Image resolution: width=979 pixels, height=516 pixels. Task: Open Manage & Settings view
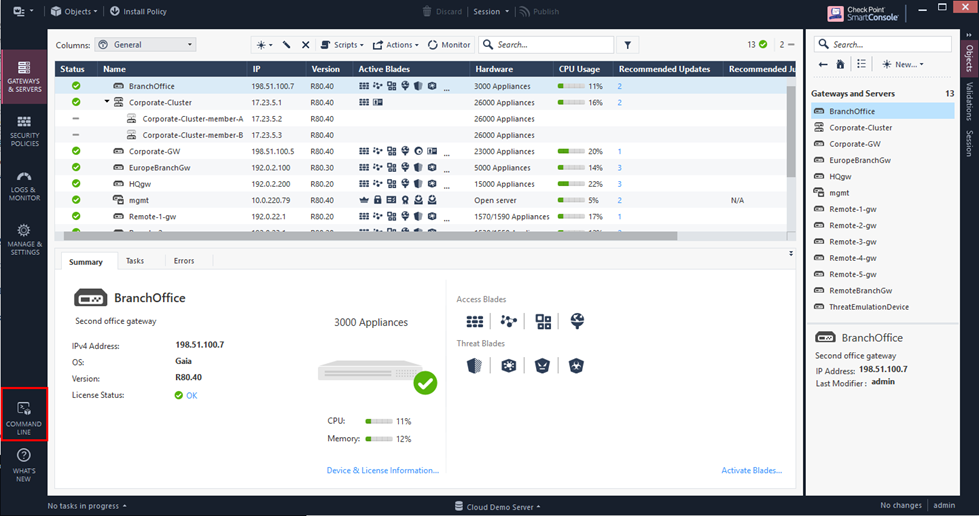[24, 240]
